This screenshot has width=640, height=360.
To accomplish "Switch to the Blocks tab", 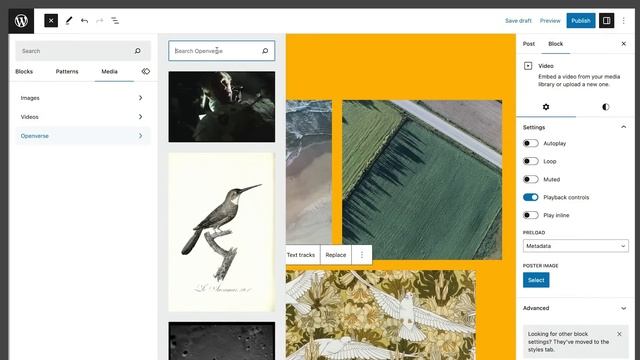I will click(24, 71).
